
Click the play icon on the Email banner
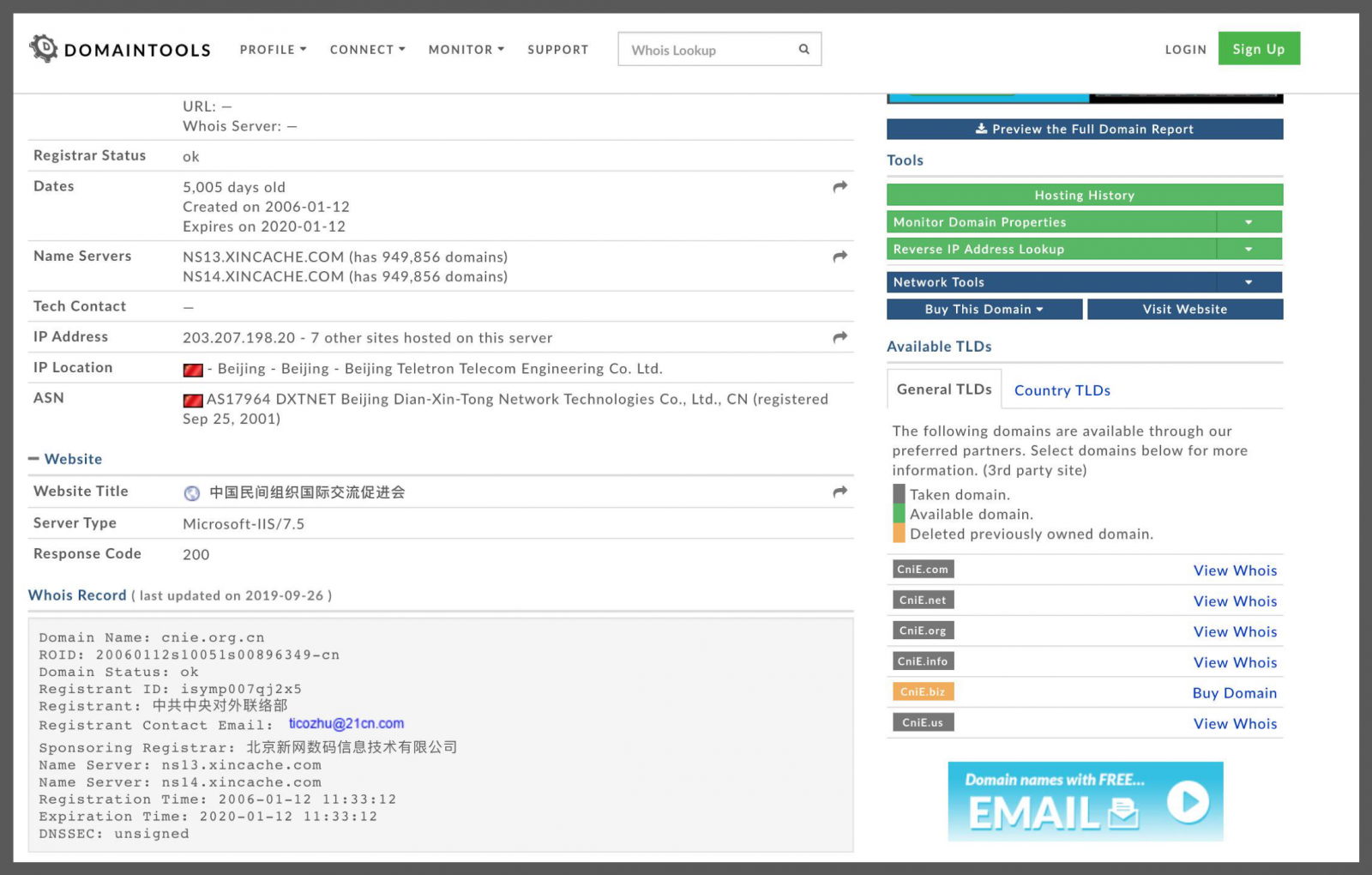(x=1188, y=803)
